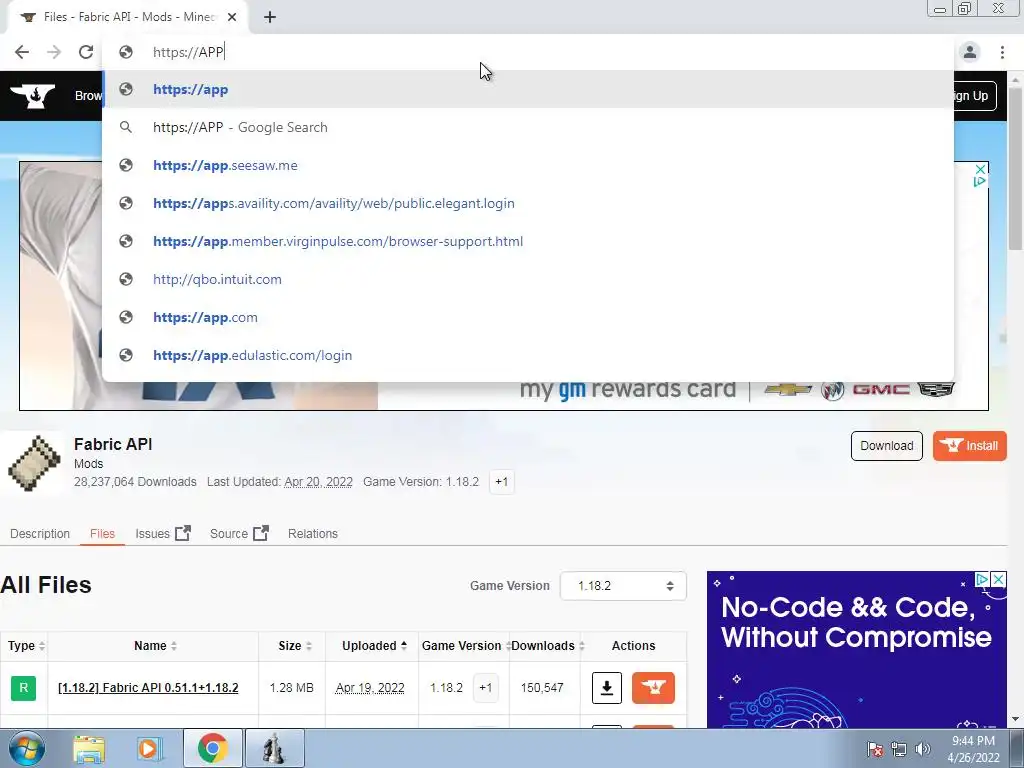The width and height of the screenshot is (1024, 768).
Task: Switch to the Relations tab
Action: click(313, 534)
